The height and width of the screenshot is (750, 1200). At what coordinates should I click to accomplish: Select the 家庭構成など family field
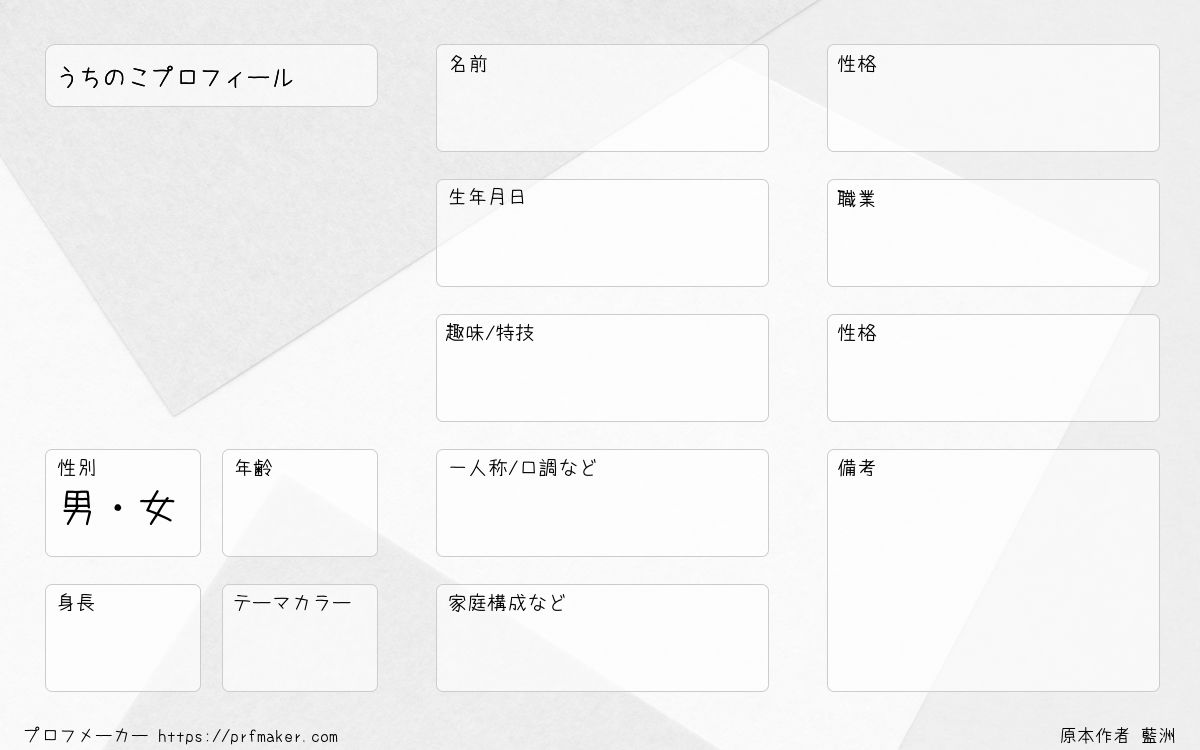[602, 638]
